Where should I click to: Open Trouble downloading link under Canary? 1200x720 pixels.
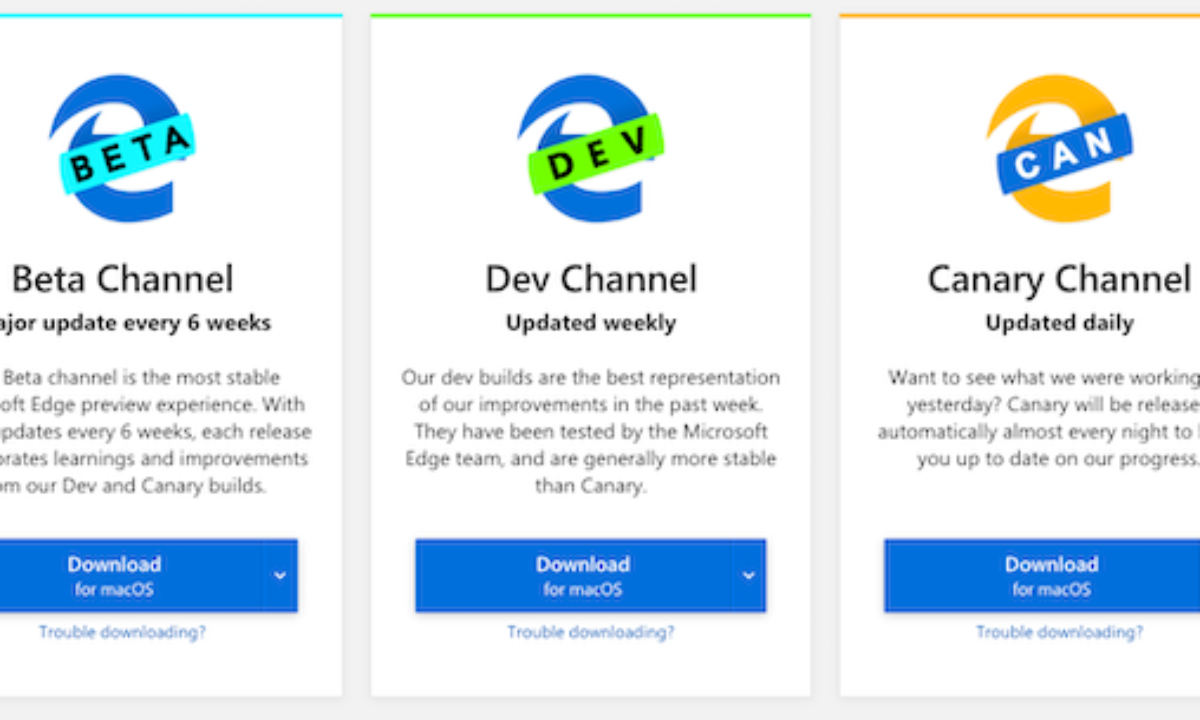coord(1059,632)
